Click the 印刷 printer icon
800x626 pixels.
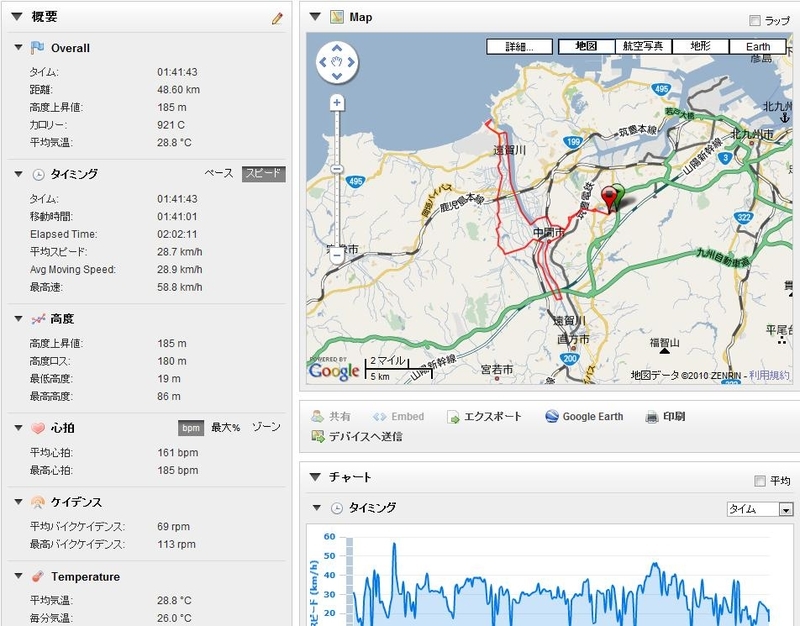coord(652,417)
